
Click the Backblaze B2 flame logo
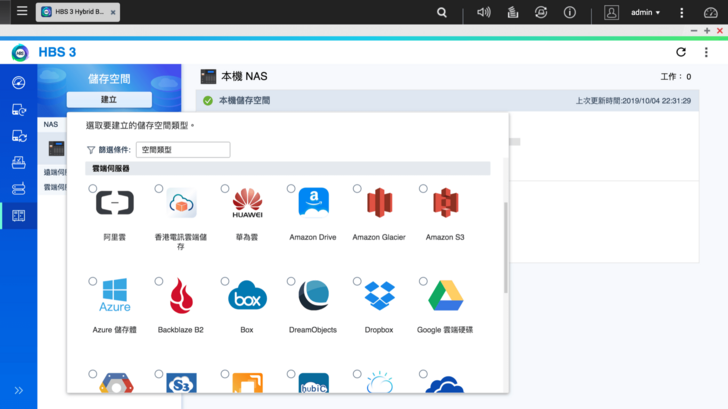click(181, 296)
